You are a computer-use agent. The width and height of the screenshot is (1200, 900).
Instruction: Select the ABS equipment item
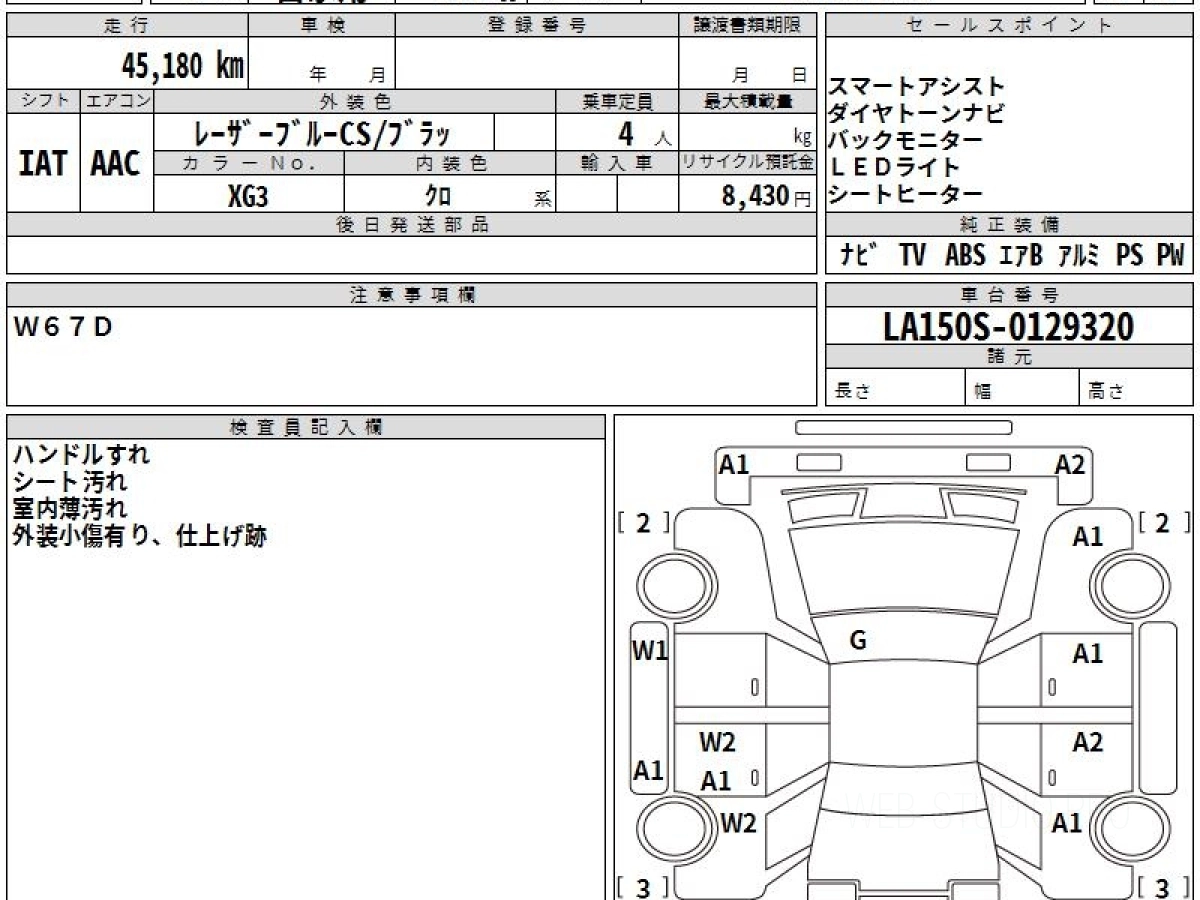(x=965, y=255)
